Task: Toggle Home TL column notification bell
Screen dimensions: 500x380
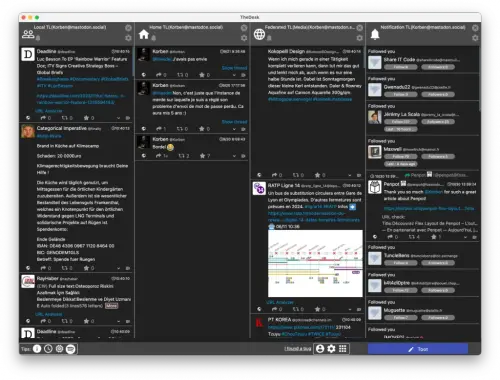Action: (154, 38)
